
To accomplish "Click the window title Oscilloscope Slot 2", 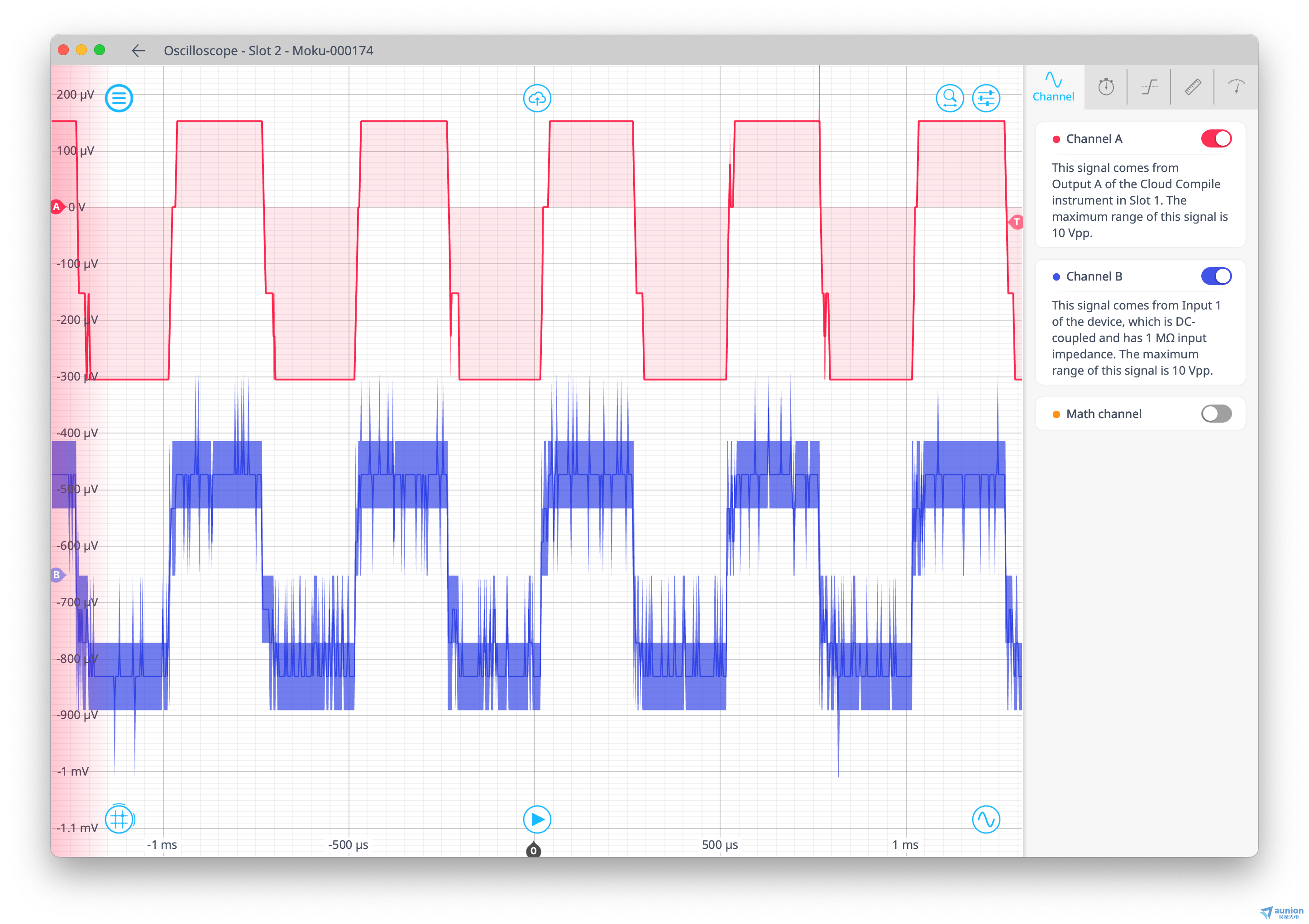I will [268, 51].
